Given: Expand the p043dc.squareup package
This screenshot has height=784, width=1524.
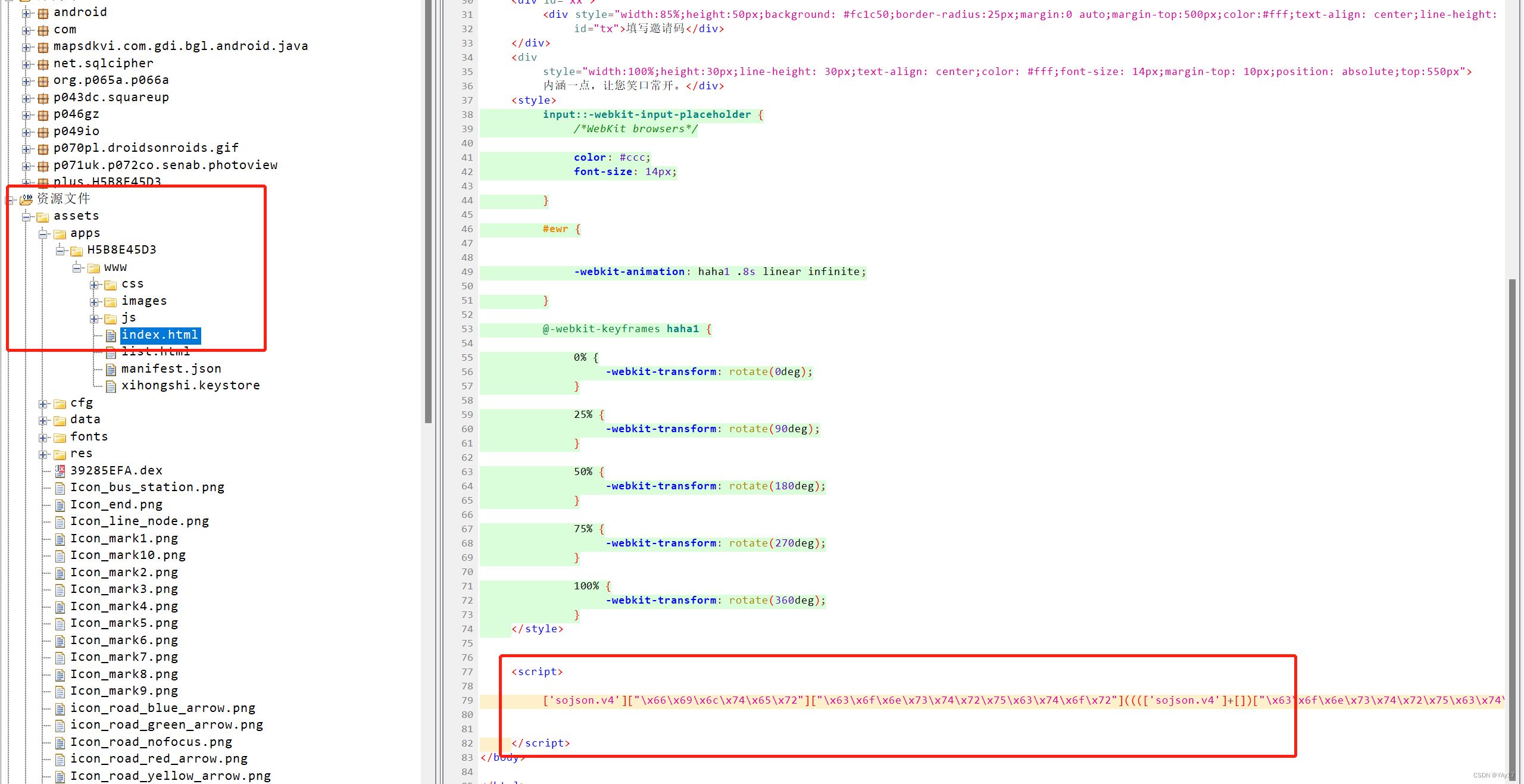Looking at the screenshot, I should (x=26, y=98).
